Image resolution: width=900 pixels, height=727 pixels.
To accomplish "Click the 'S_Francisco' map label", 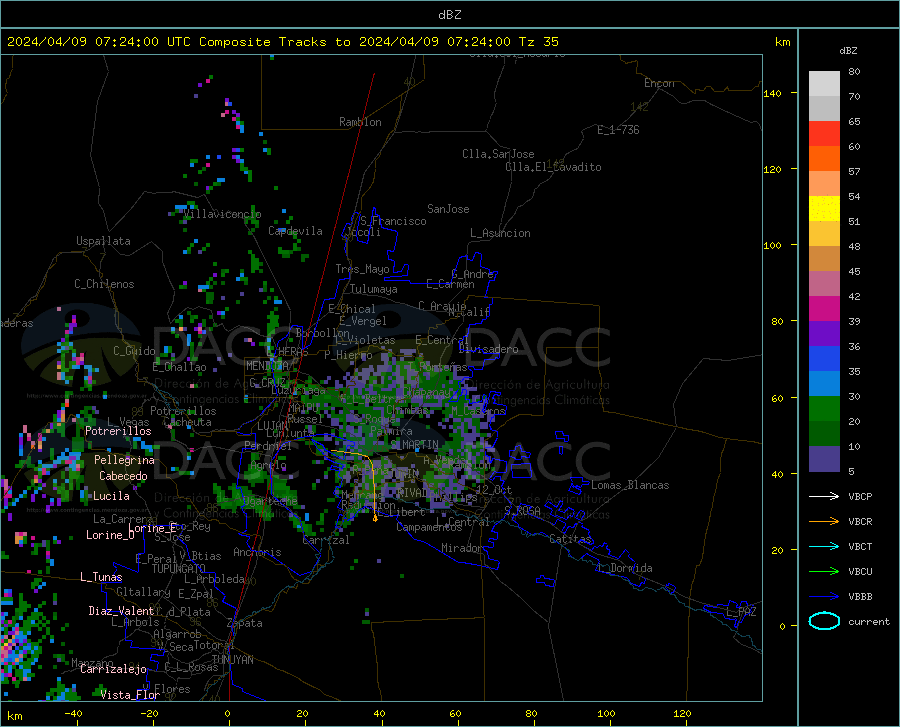I will coord(393,221).
